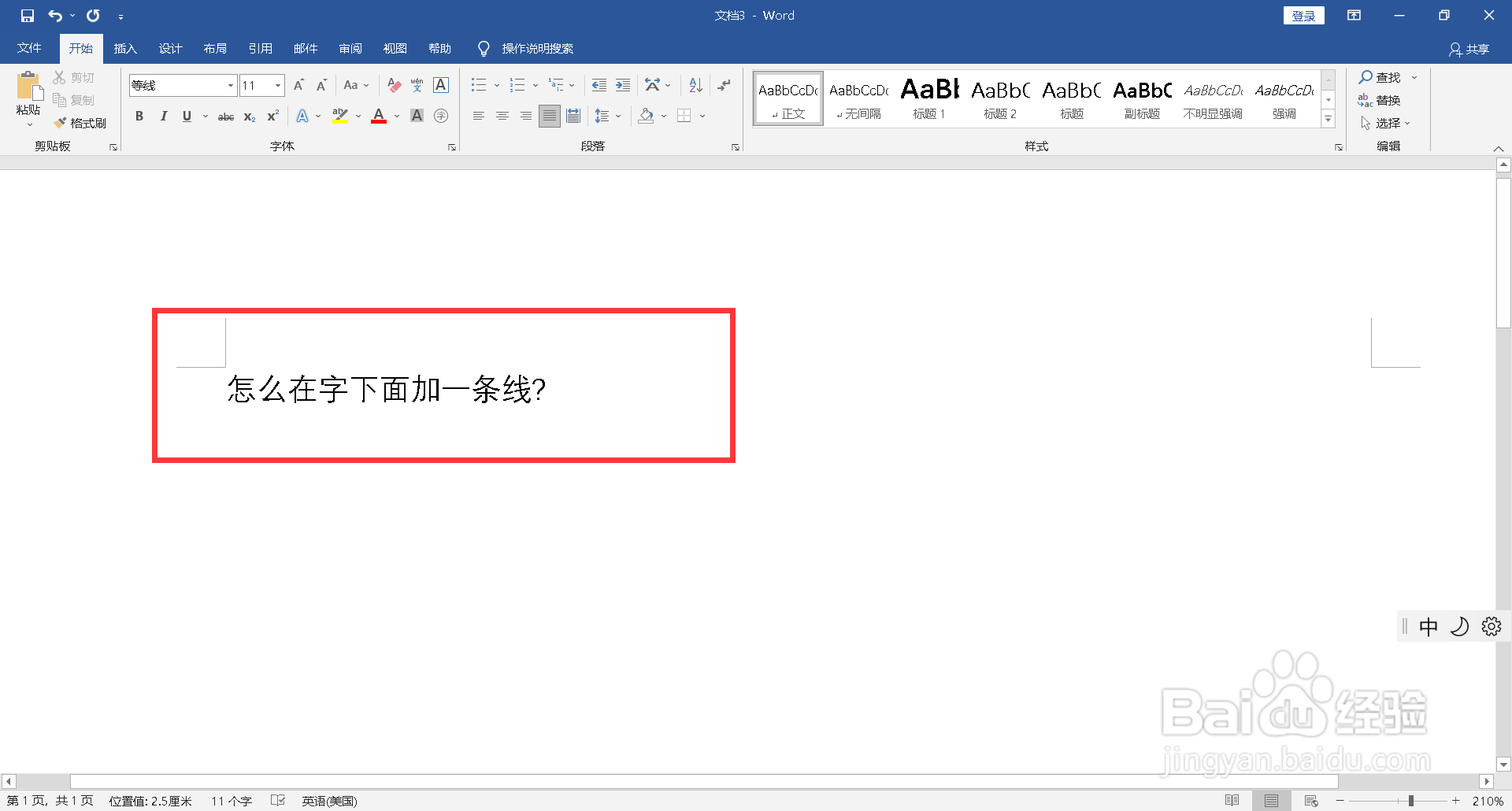Open the phonetic guide (wén) tool
1512x811 pixels.
(417, 85)
